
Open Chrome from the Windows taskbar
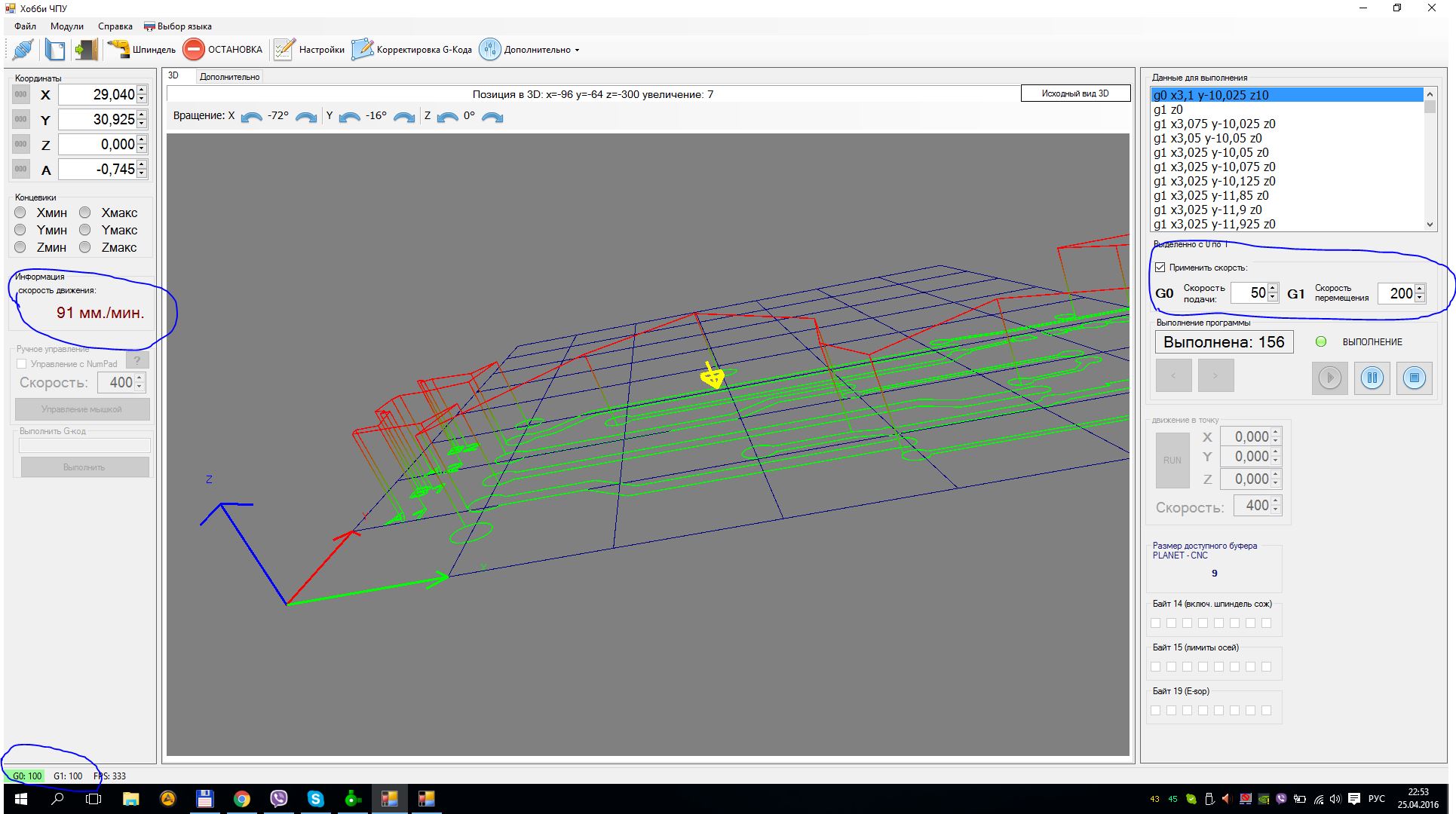click(241, 799)
